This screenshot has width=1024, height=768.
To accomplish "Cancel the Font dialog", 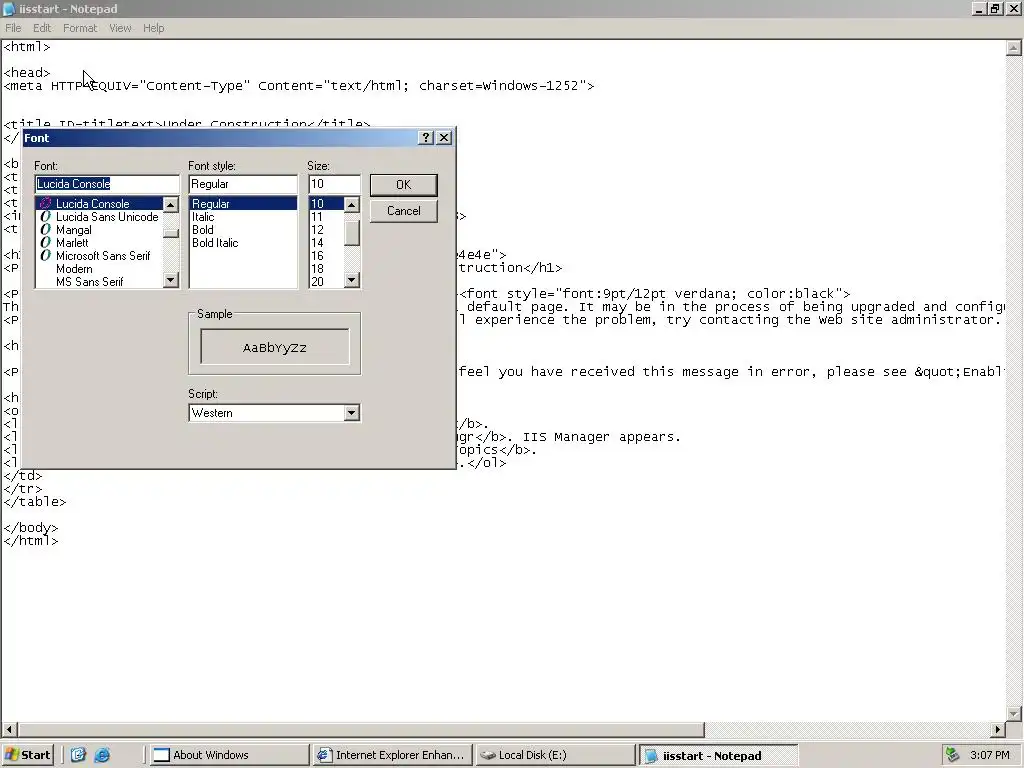I will pos(404,211).
